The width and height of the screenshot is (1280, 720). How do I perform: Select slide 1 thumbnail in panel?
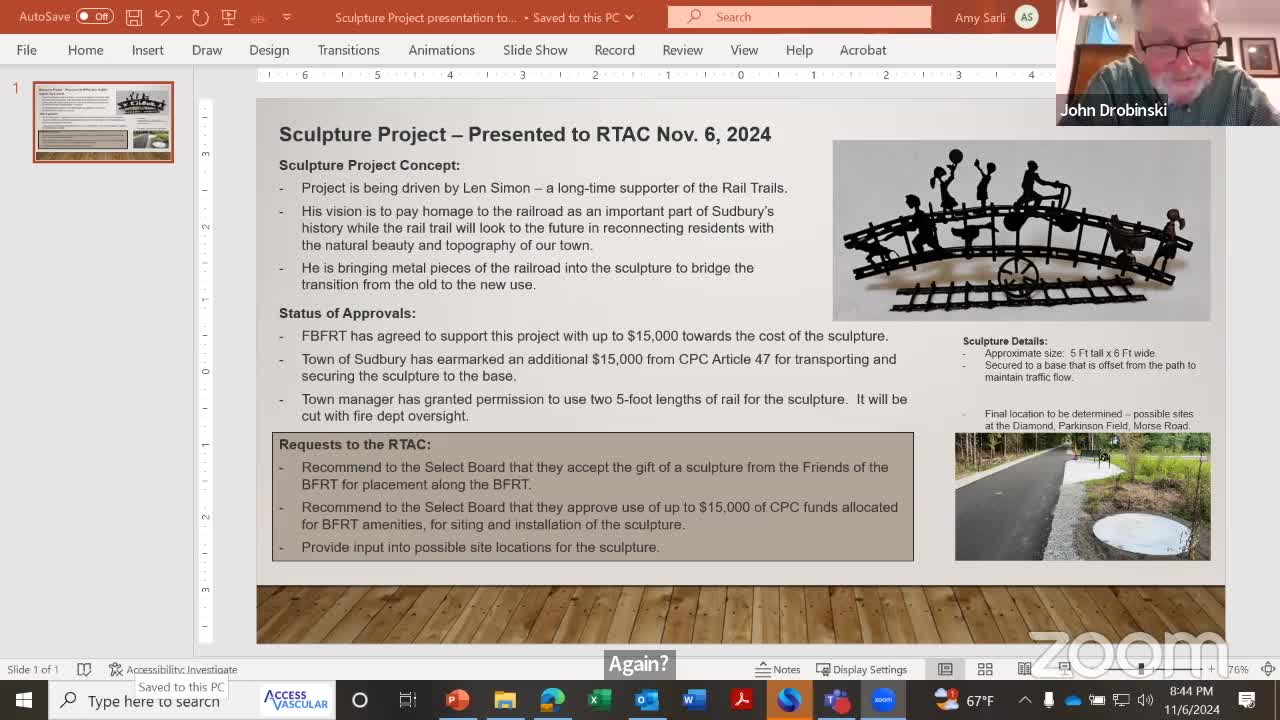(x=103, y=121)
